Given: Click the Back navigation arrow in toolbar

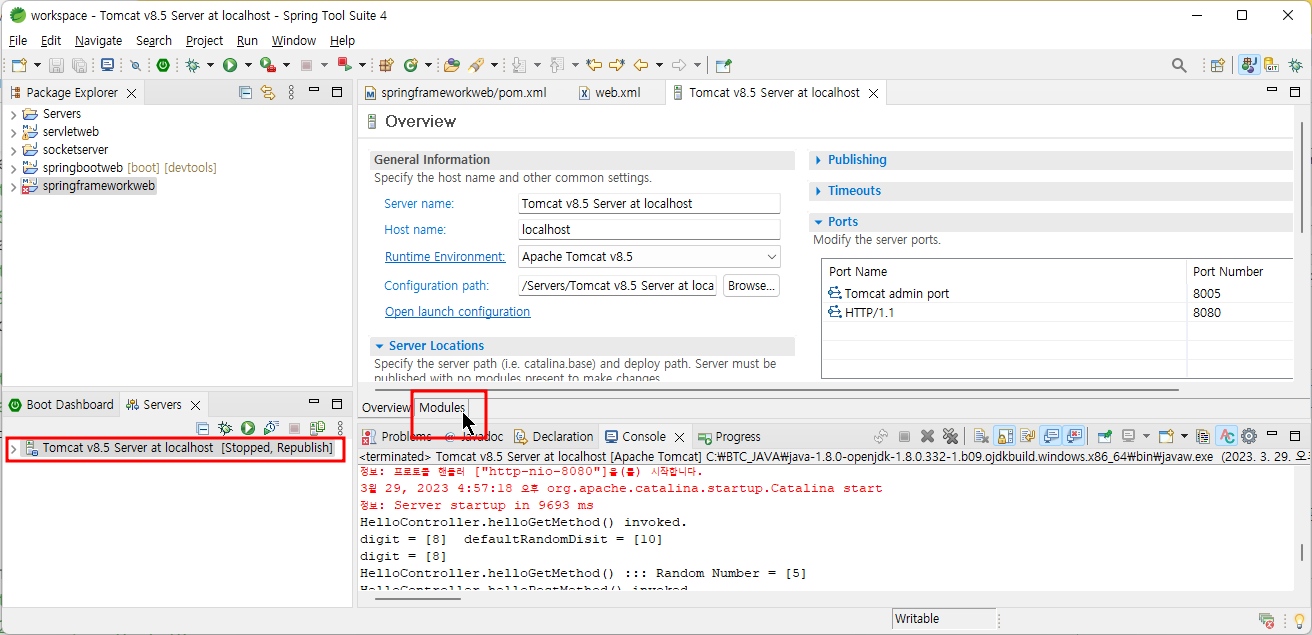Looking at the screenshot, I should 641,65.
